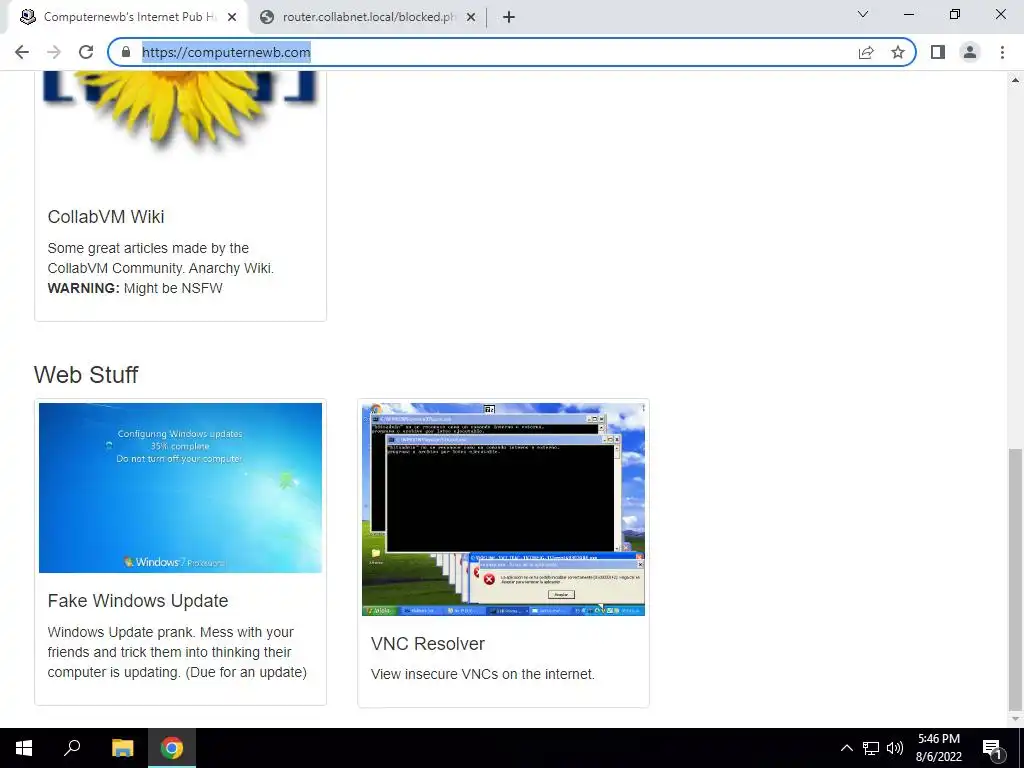The image size is (1024, 768).
Task: Restore down the Chrome window
Action: [x=955, y=14]
